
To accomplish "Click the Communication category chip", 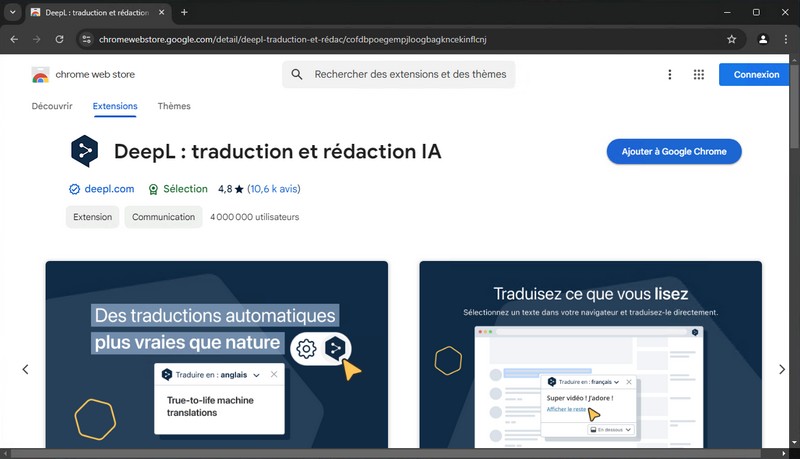I will pos(163,217).
